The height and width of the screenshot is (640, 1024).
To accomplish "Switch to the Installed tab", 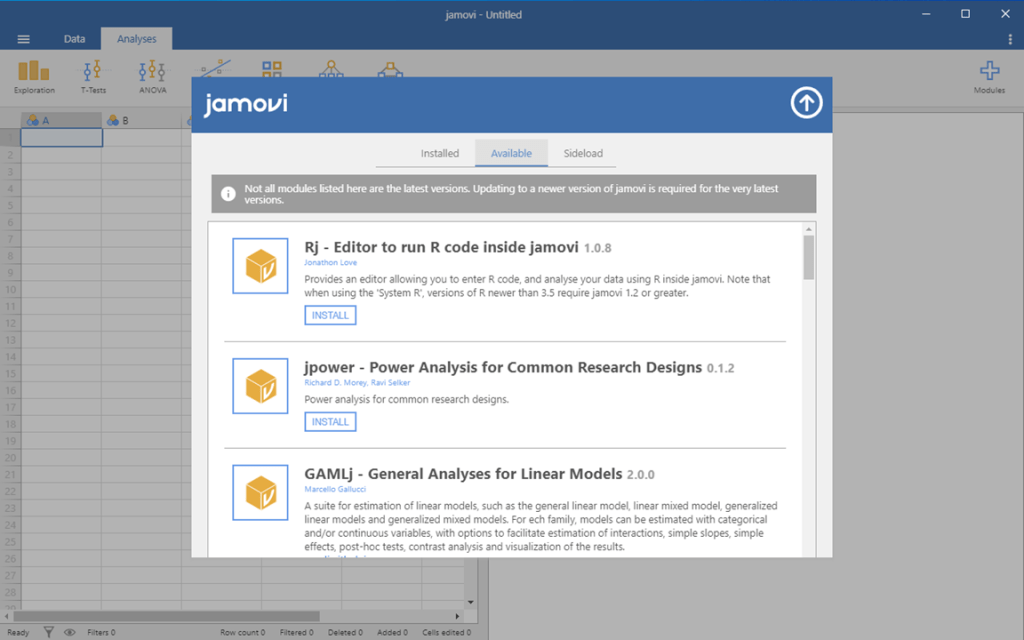I will [439, 153].
